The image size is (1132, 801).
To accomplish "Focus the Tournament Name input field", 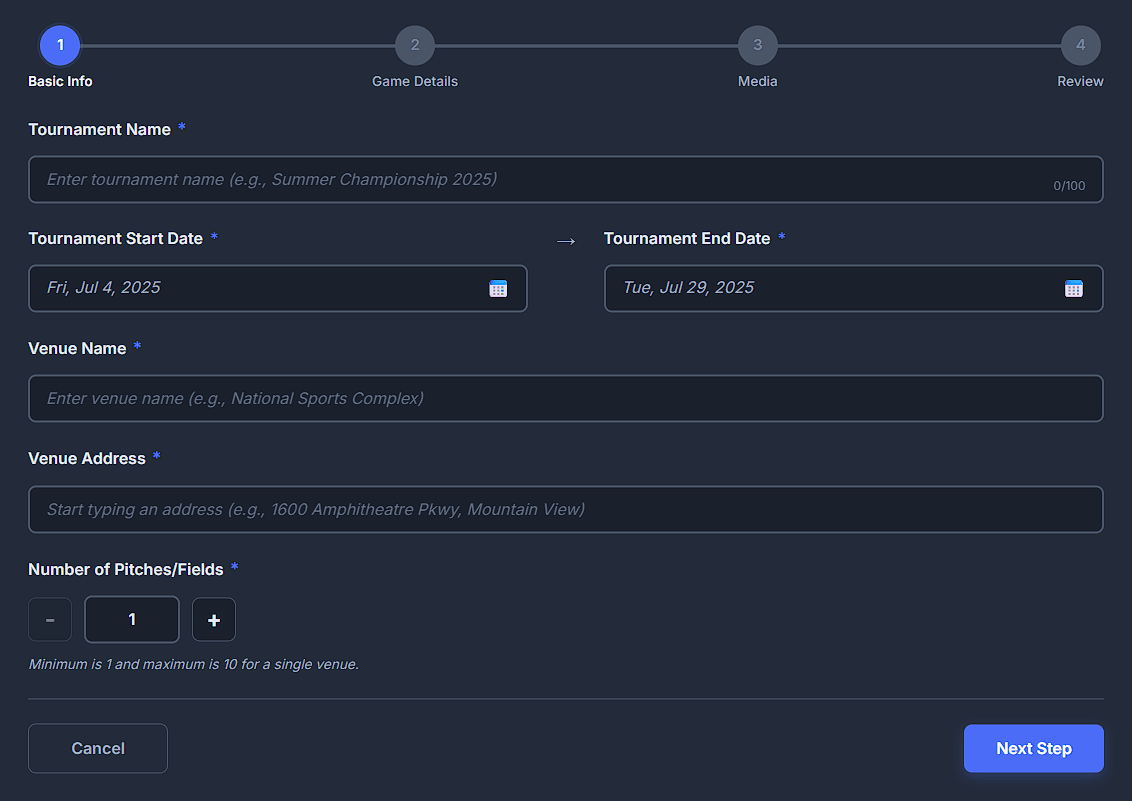I will 566,179.
